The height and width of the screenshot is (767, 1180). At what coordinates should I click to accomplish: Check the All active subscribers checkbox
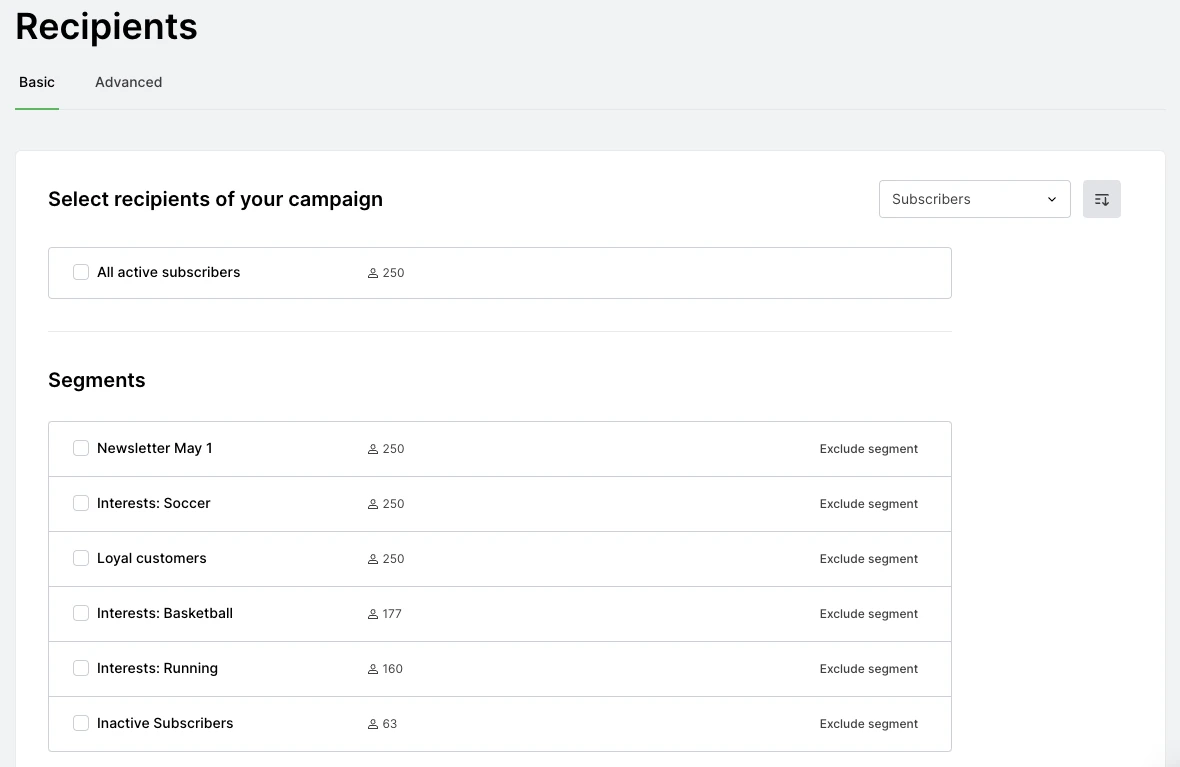point(81,272)
